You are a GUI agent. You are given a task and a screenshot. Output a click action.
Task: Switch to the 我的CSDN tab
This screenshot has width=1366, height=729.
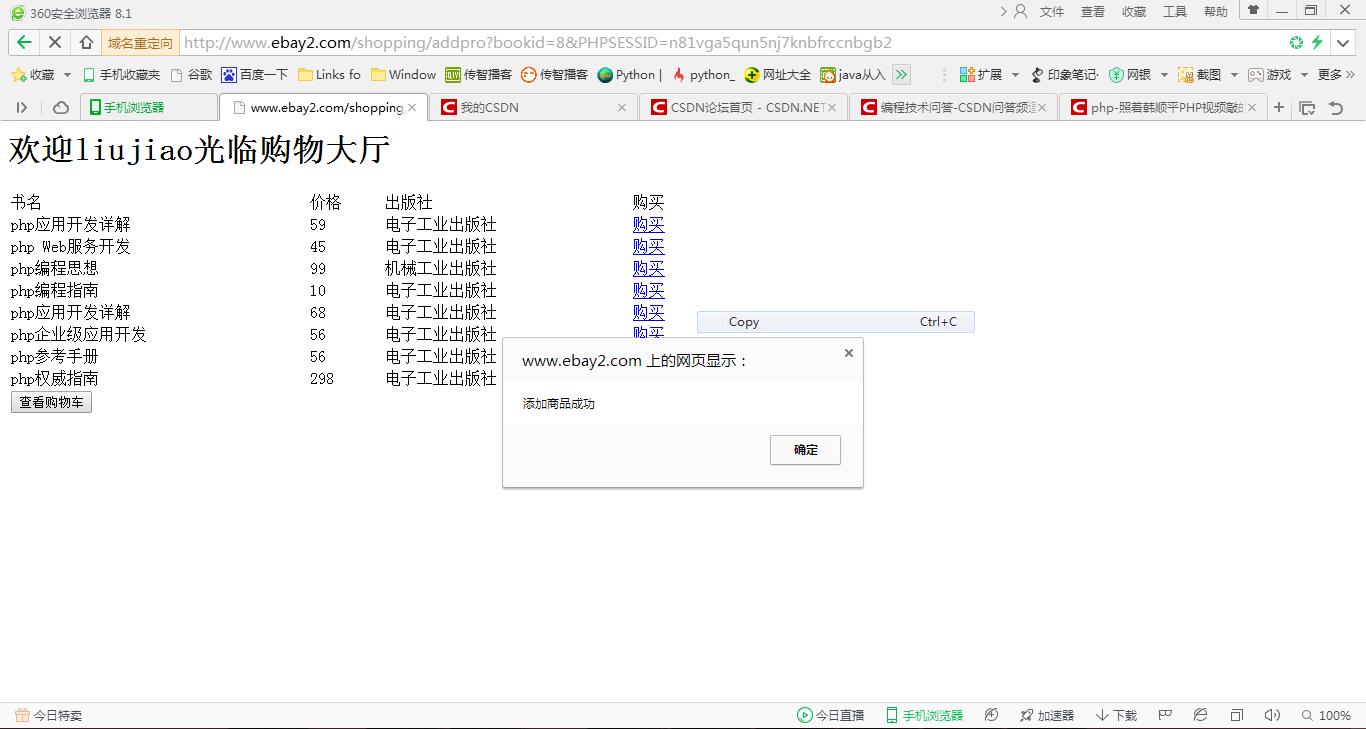tap(534, 107)
